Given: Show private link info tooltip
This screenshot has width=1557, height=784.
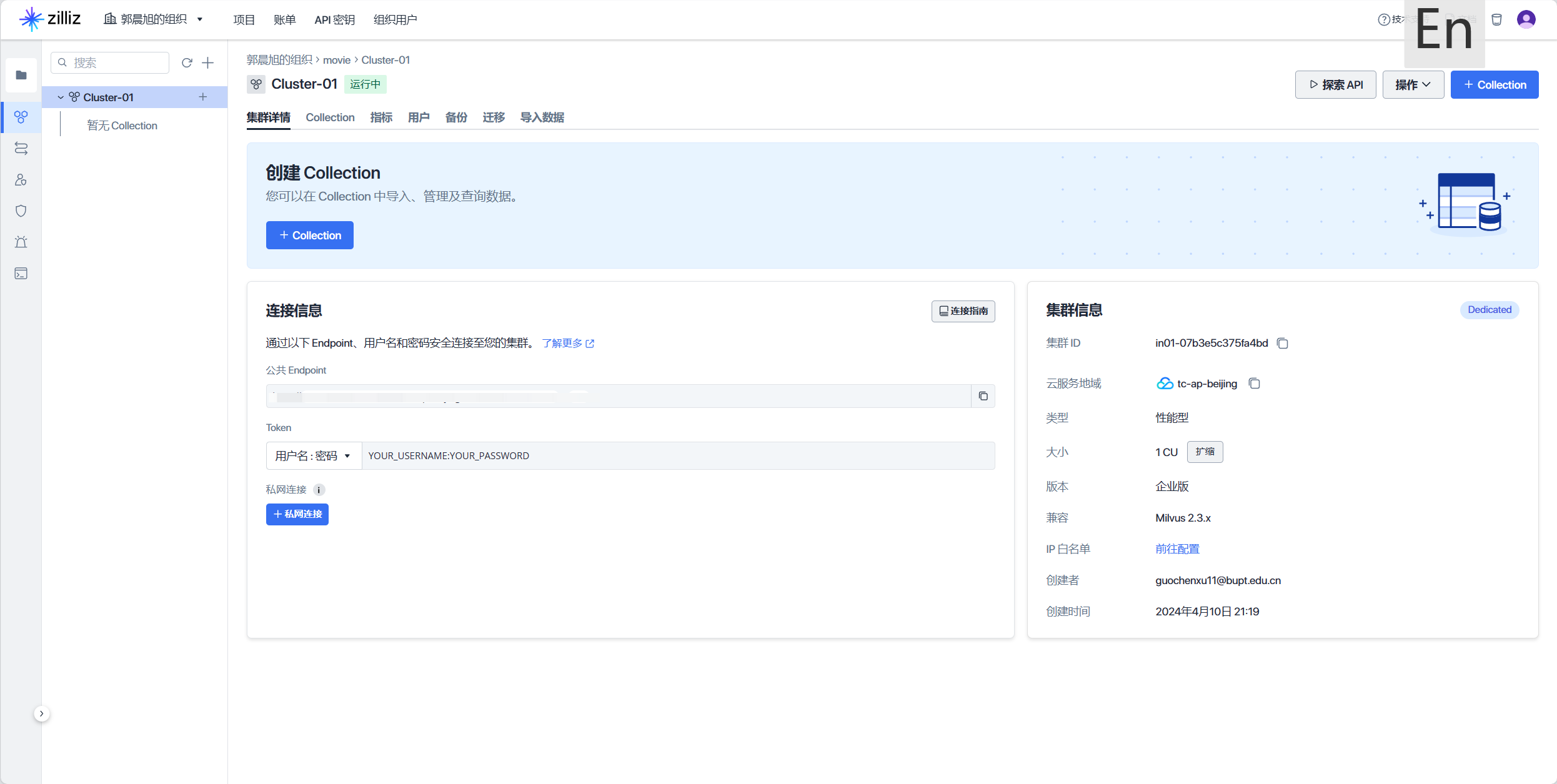Looking at the screenshot, I should 319,490.
